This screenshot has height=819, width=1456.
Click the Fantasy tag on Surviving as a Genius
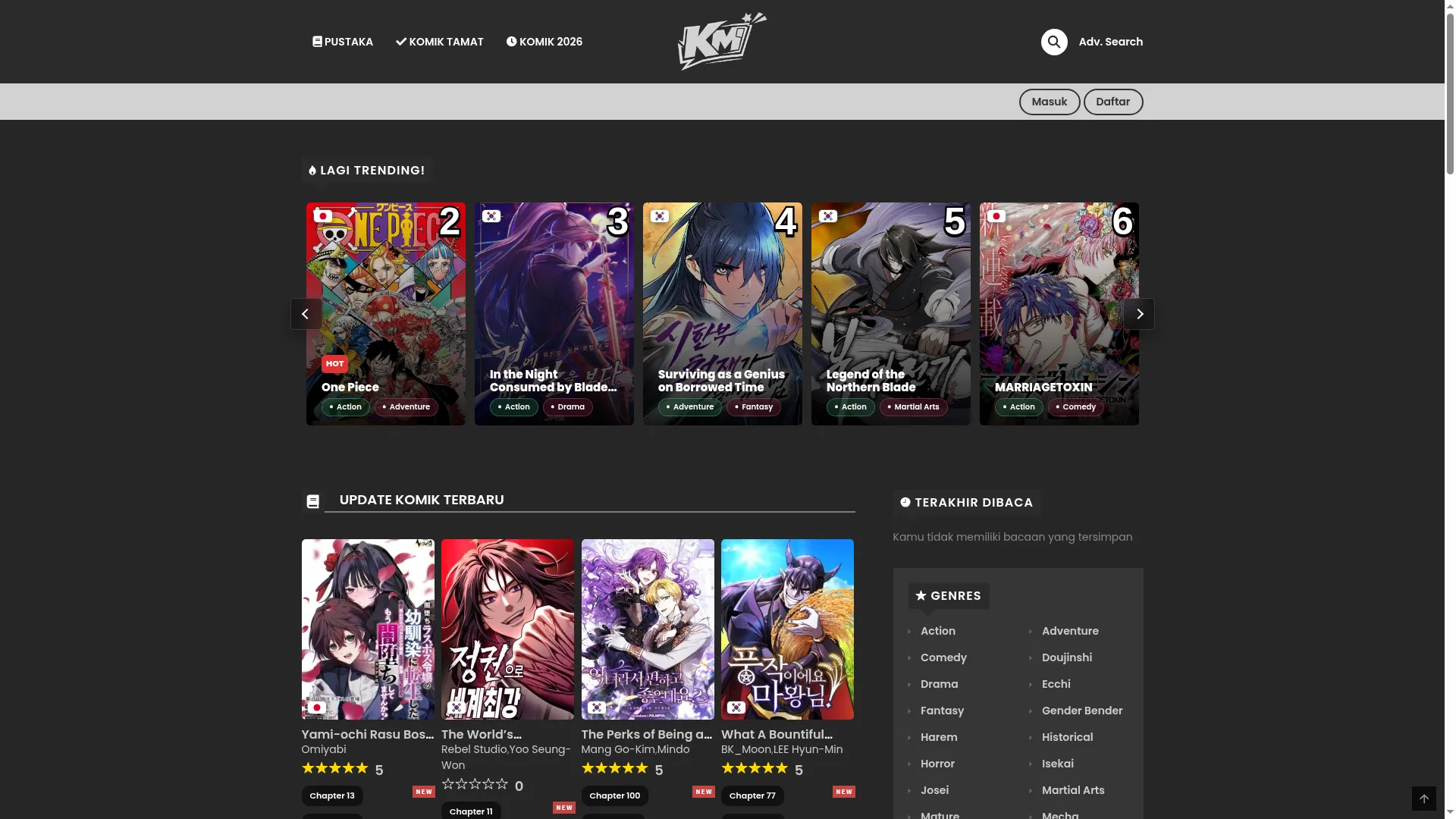click(754, 407)
